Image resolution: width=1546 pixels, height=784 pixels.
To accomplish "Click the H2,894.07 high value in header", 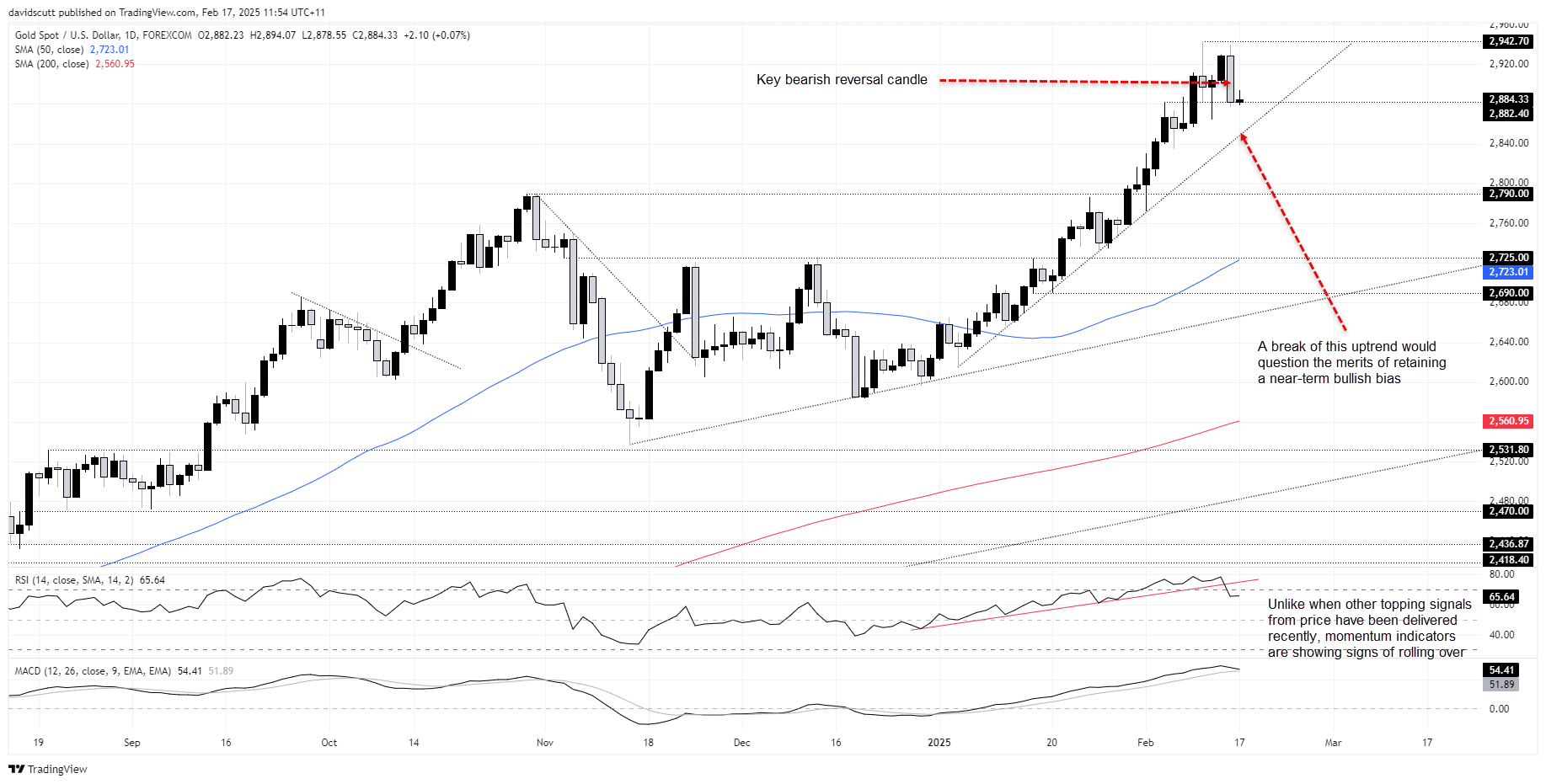I will coord(273,35).
